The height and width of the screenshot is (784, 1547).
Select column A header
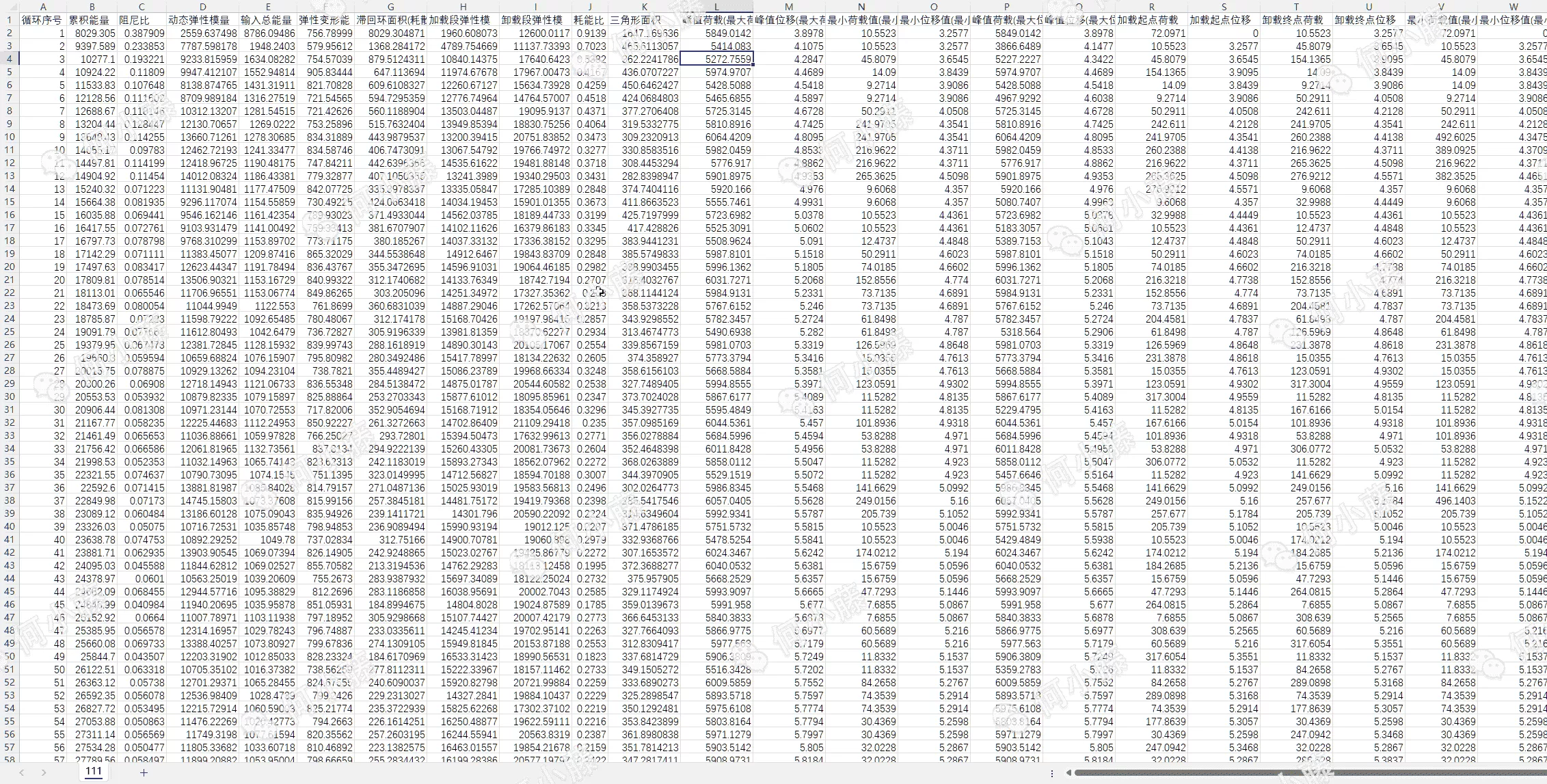(42, 7)
